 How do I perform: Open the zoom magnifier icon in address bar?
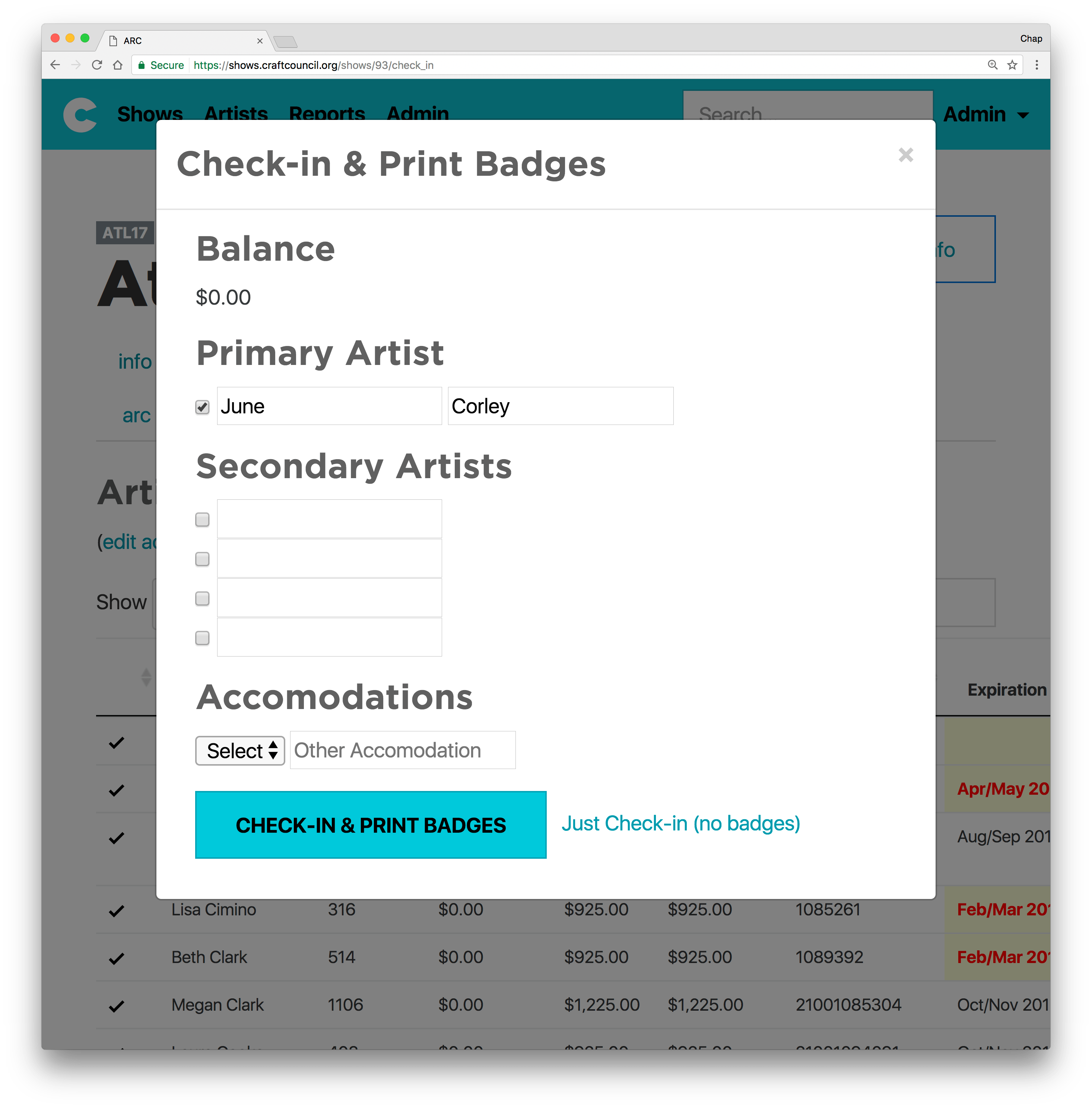[x=992, y=65]
